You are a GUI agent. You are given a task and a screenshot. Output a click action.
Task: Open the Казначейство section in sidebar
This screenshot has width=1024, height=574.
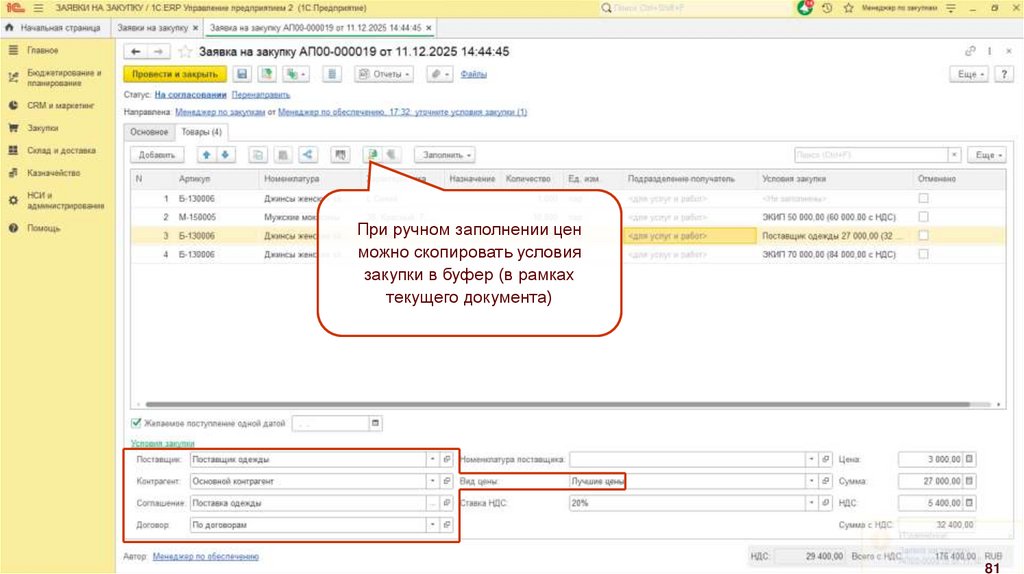pyautogui.click(x=54, y=173)
